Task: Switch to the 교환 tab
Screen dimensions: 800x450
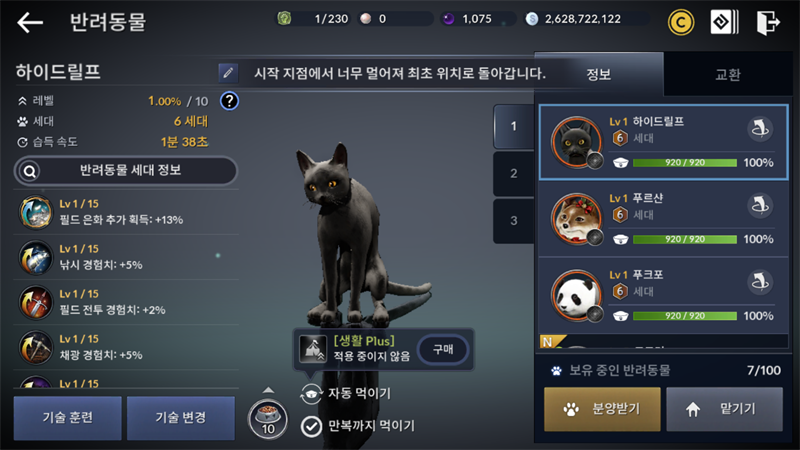Action: click(x=728, y=74)
